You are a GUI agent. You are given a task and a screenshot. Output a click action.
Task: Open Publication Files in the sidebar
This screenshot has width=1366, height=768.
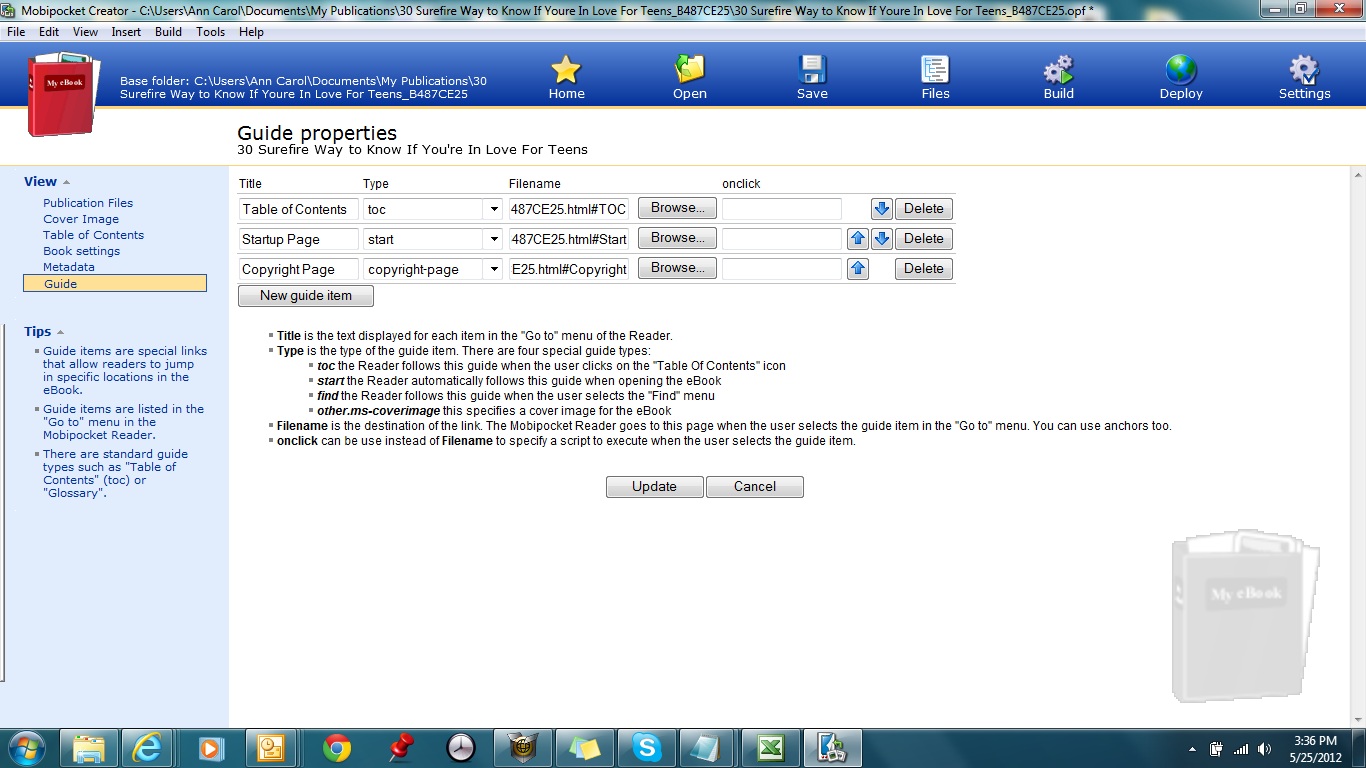(x=88, y=203)
